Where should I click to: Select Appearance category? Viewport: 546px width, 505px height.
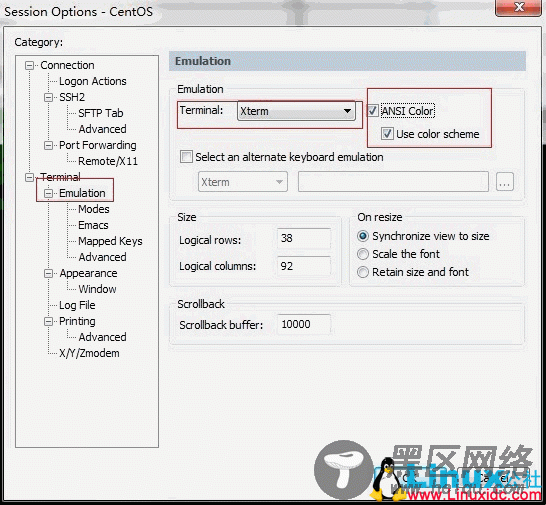coord(88,273)
